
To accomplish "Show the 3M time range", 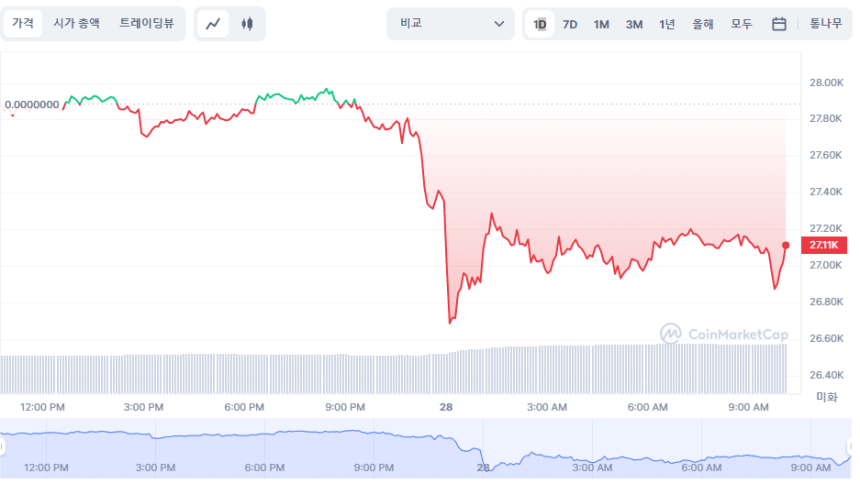I will pos(634,24).
